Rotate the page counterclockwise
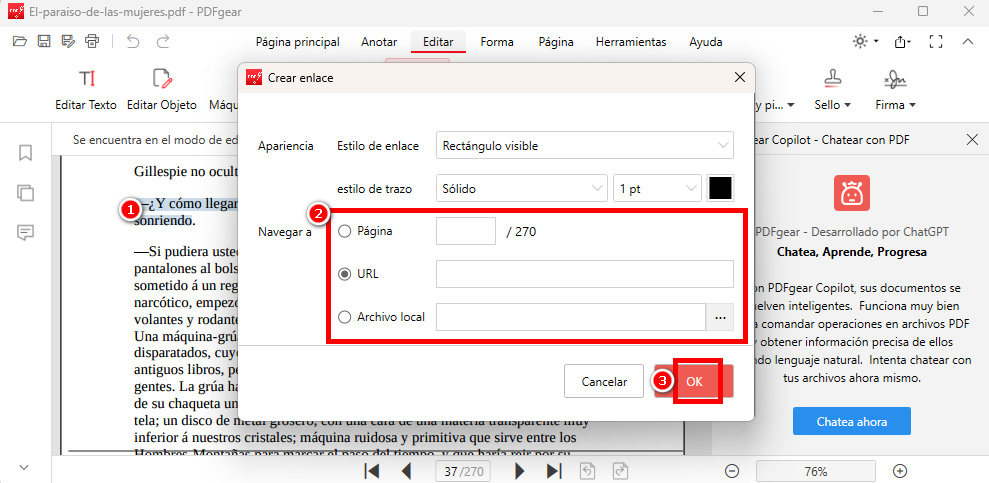Image resolution: width=989 pixels, height=483 pixels. click(x=587, y=471)
